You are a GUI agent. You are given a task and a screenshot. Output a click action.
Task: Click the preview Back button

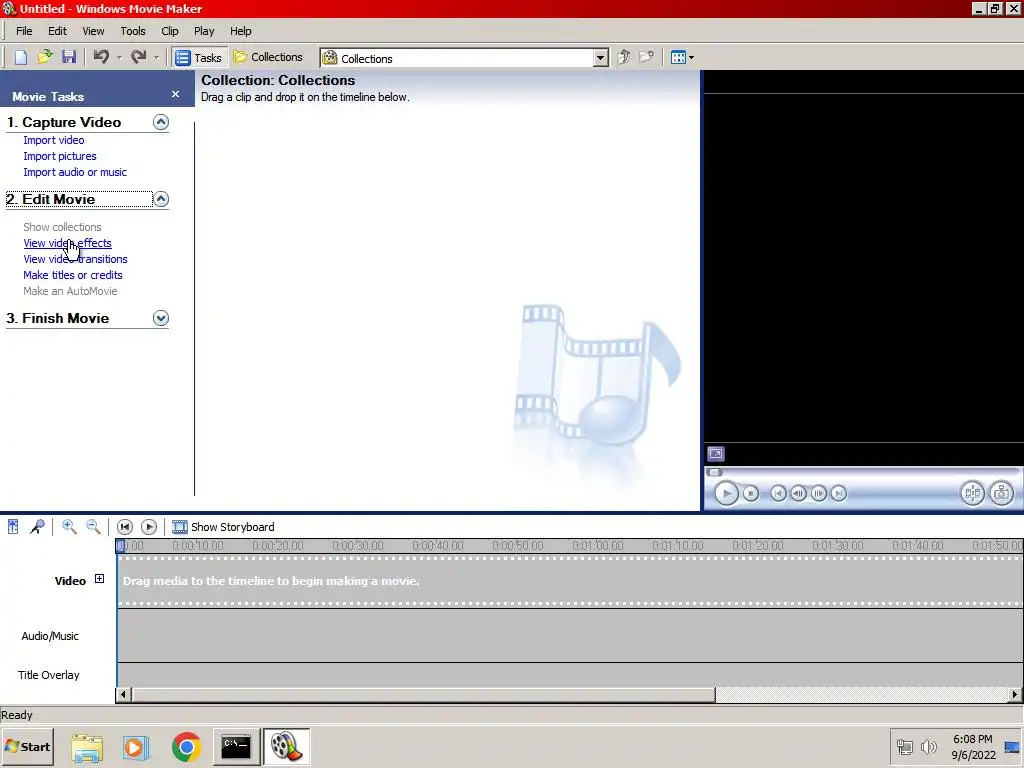click(x=778, y=494)
